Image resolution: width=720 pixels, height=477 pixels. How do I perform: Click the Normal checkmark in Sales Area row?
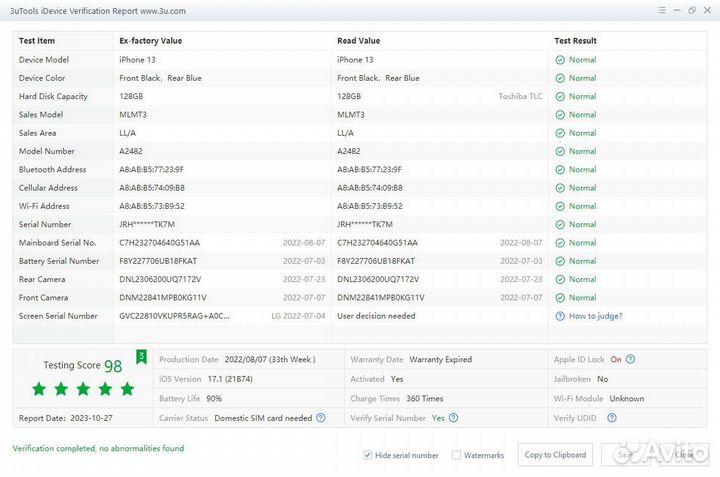(x=560, y=133)
